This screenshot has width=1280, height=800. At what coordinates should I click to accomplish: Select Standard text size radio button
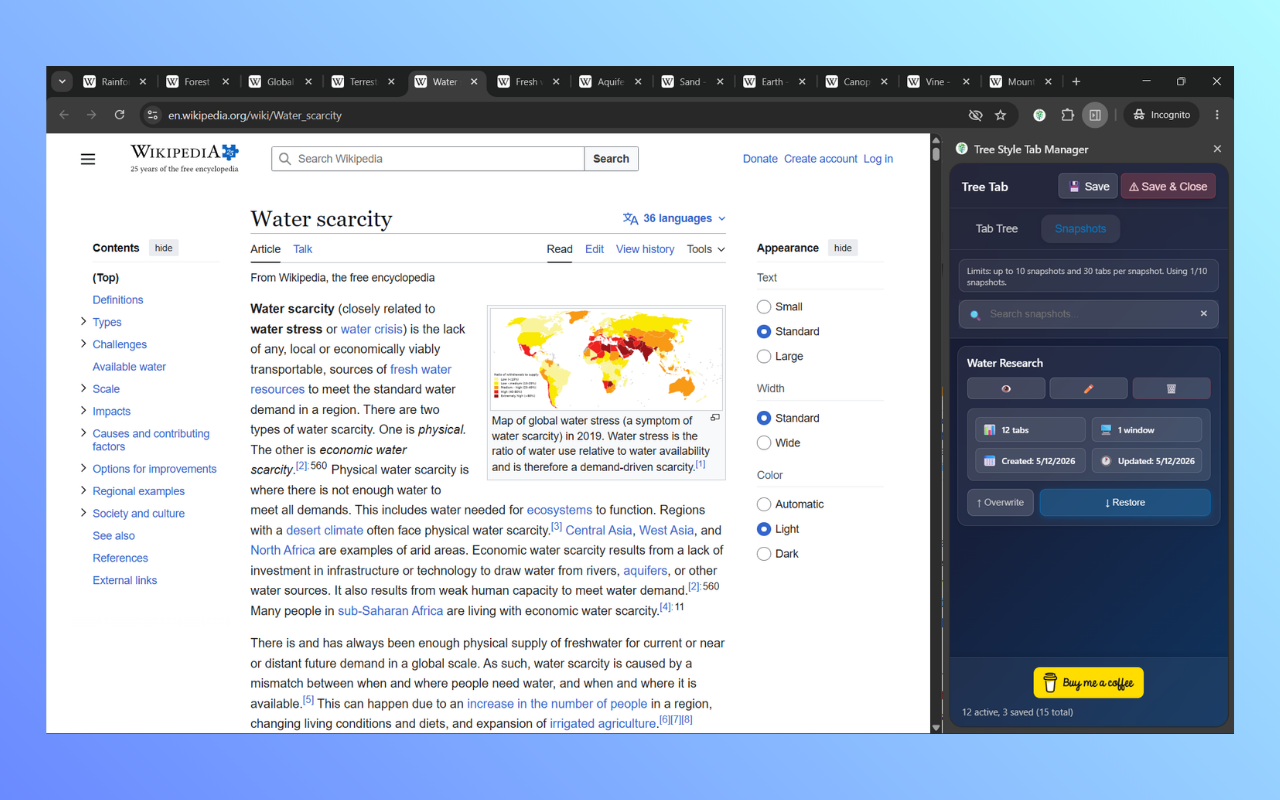click(x=764, y=331)
